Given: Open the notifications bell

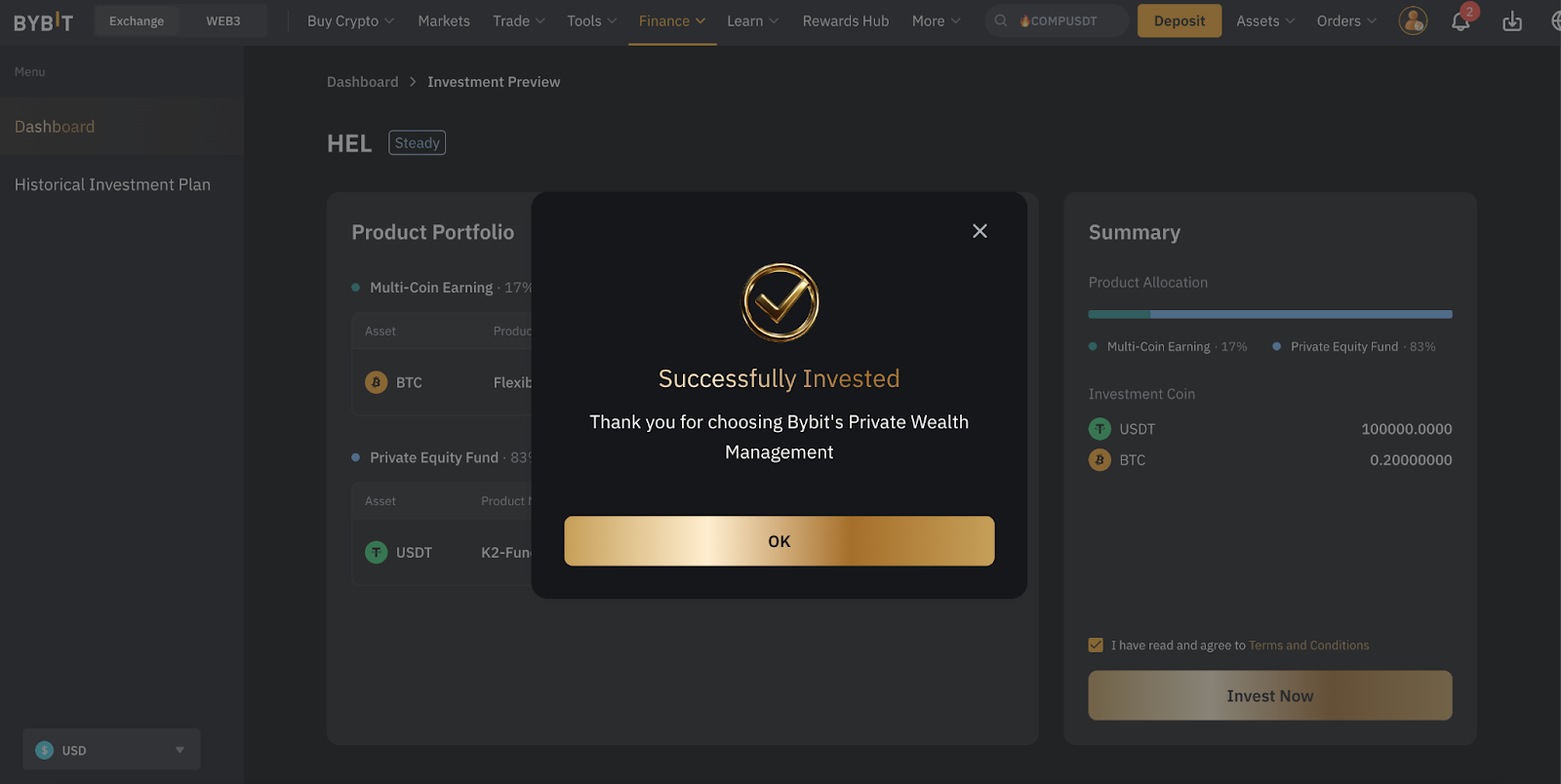Looking at the screenshot, I should click(1461, 21).
